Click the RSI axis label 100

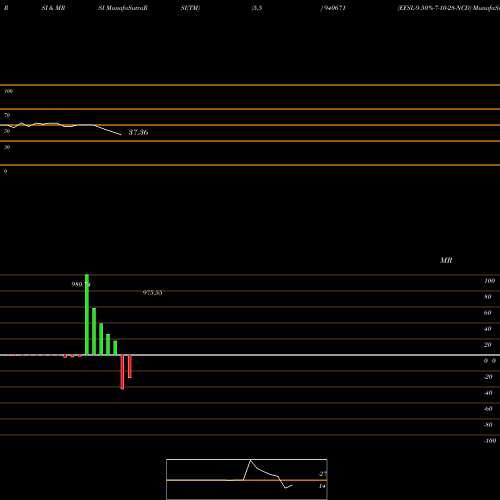click(x=8, y=91)
